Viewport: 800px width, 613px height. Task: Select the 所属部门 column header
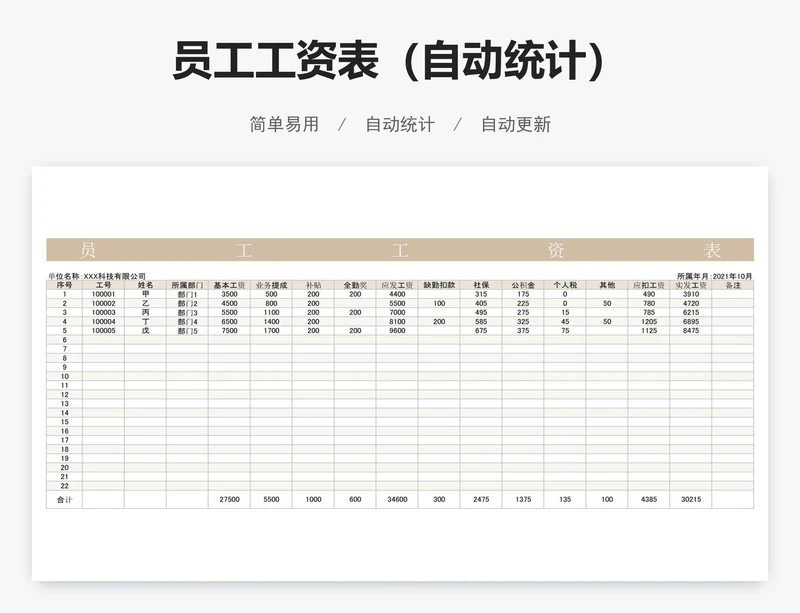point(187,285)
